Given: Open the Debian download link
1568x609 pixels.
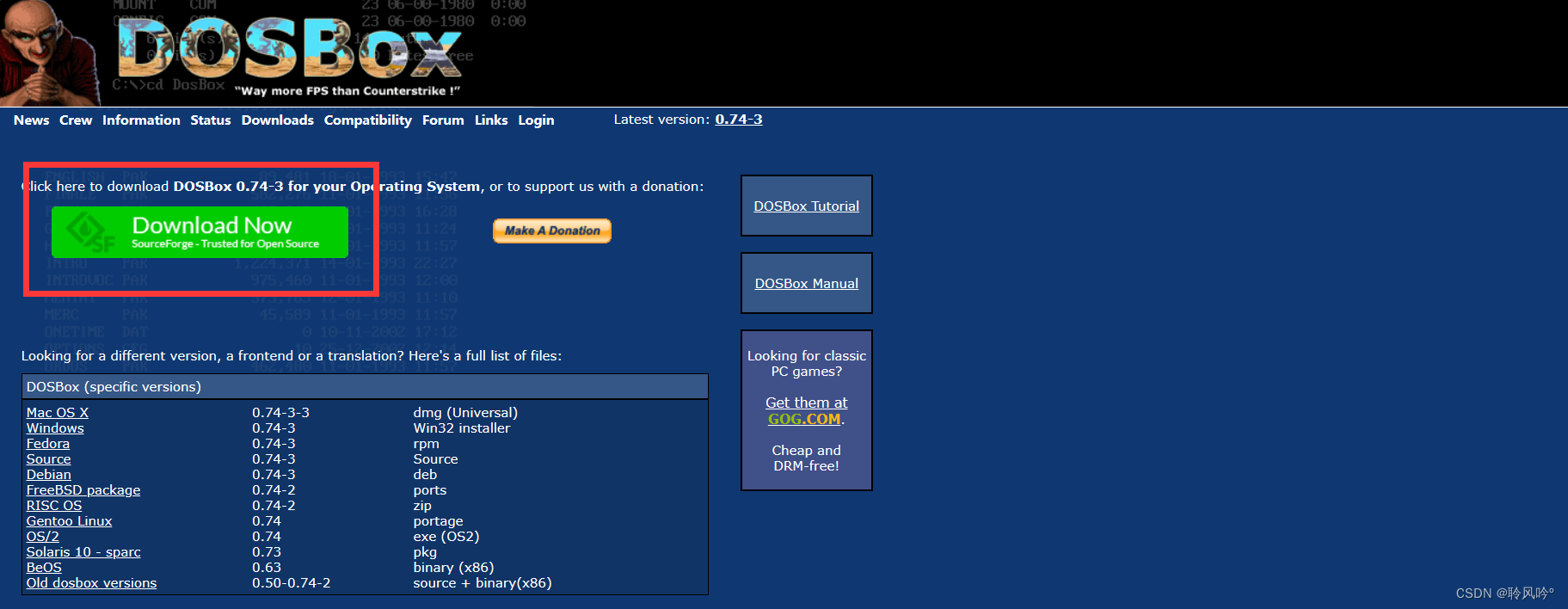Looking at the screenshot, I should [49, 475].
